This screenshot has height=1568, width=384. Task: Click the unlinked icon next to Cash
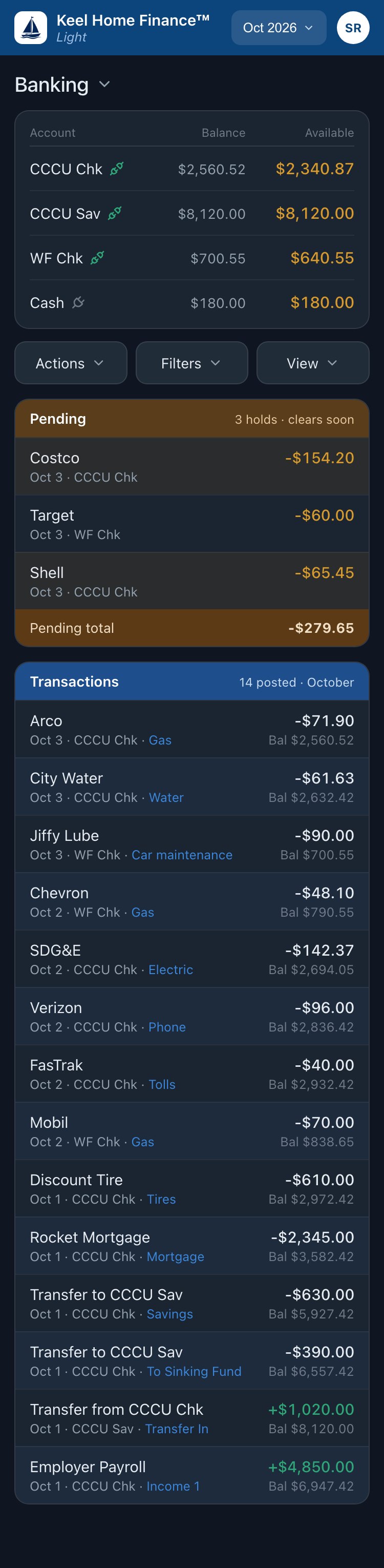78,302
